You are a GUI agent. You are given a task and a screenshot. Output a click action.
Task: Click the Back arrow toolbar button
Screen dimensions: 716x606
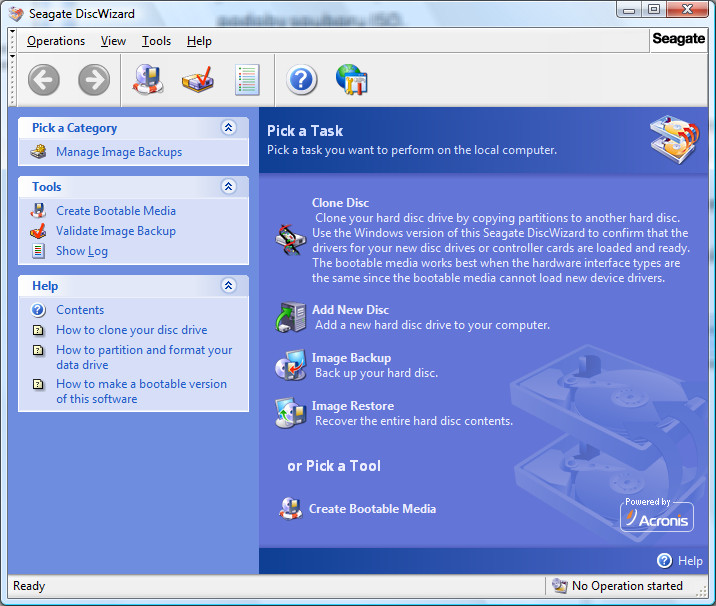pos(44,80)
